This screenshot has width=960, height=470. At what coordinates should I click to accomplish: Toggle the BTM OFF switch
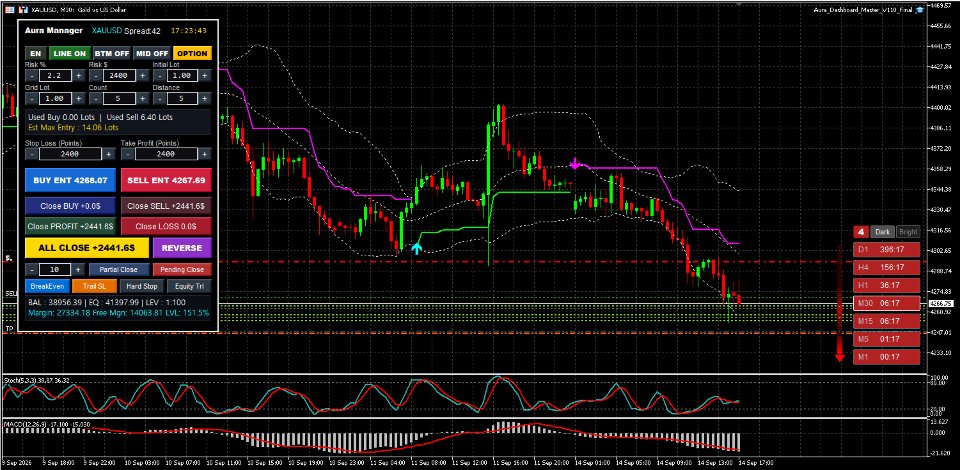(x=112, y=53)
